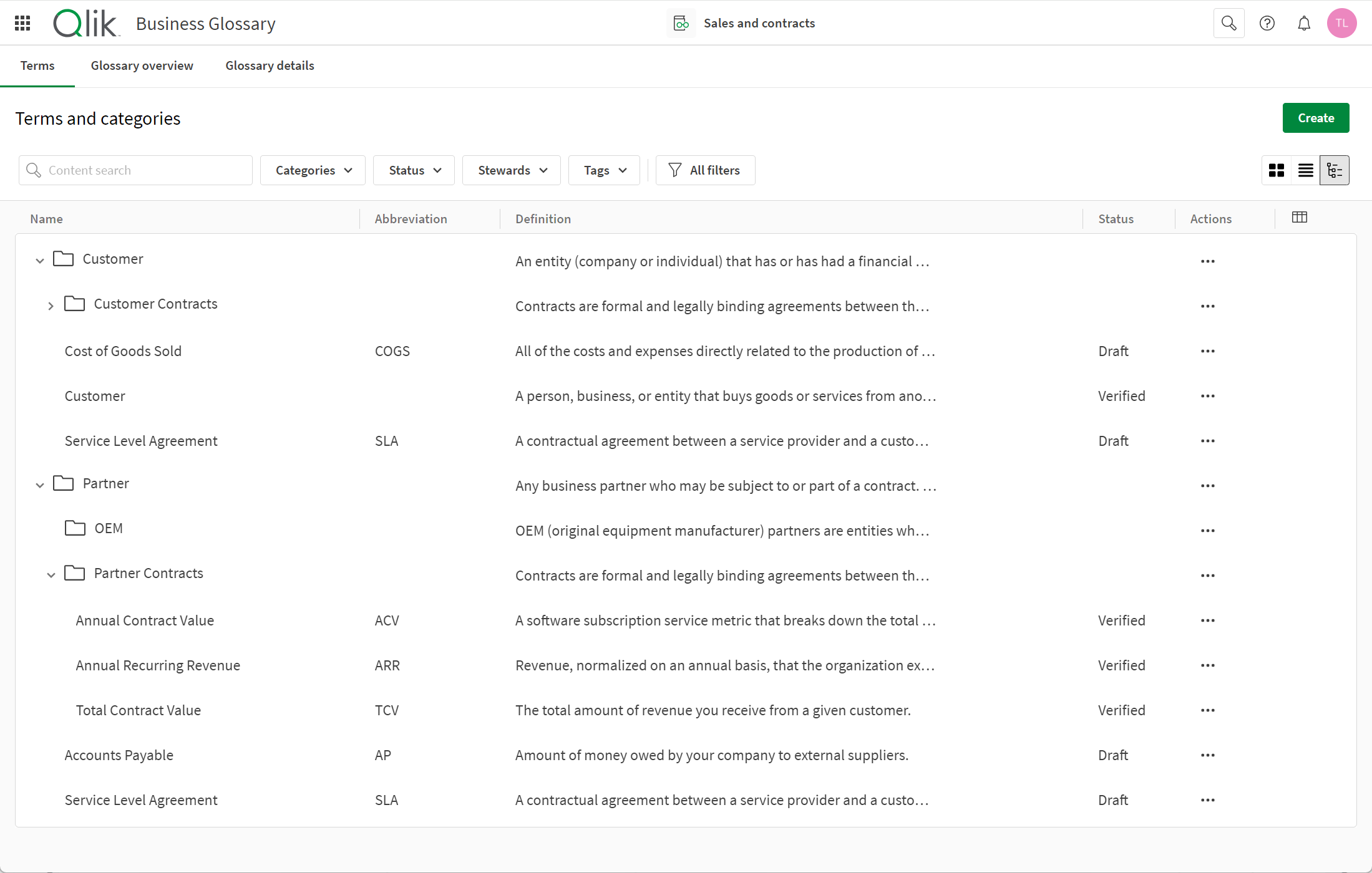Viewport: 1372px width, 873px height.
Task: Expand the Customer Contracts category
Action: (51, 304)
